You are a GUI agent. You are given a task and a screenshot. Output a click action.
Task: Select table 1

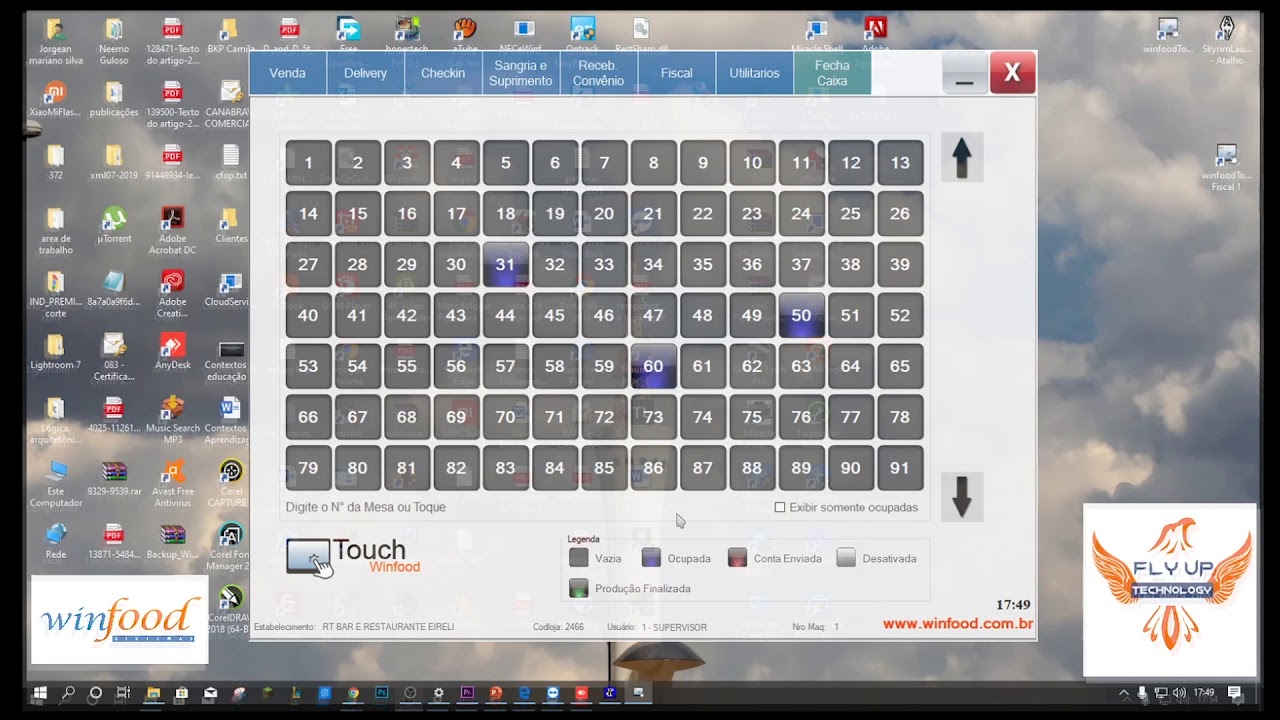pyautogui.click(x=308, y=163)
